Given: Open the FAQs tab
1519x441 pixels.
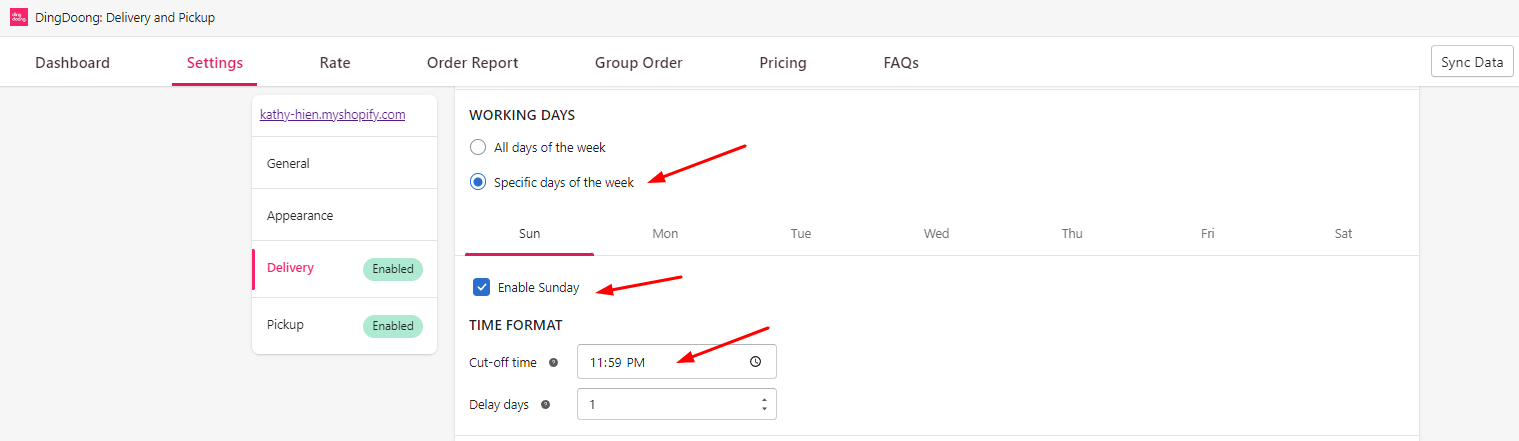Looking at the screenshot, I should point(900,63).
